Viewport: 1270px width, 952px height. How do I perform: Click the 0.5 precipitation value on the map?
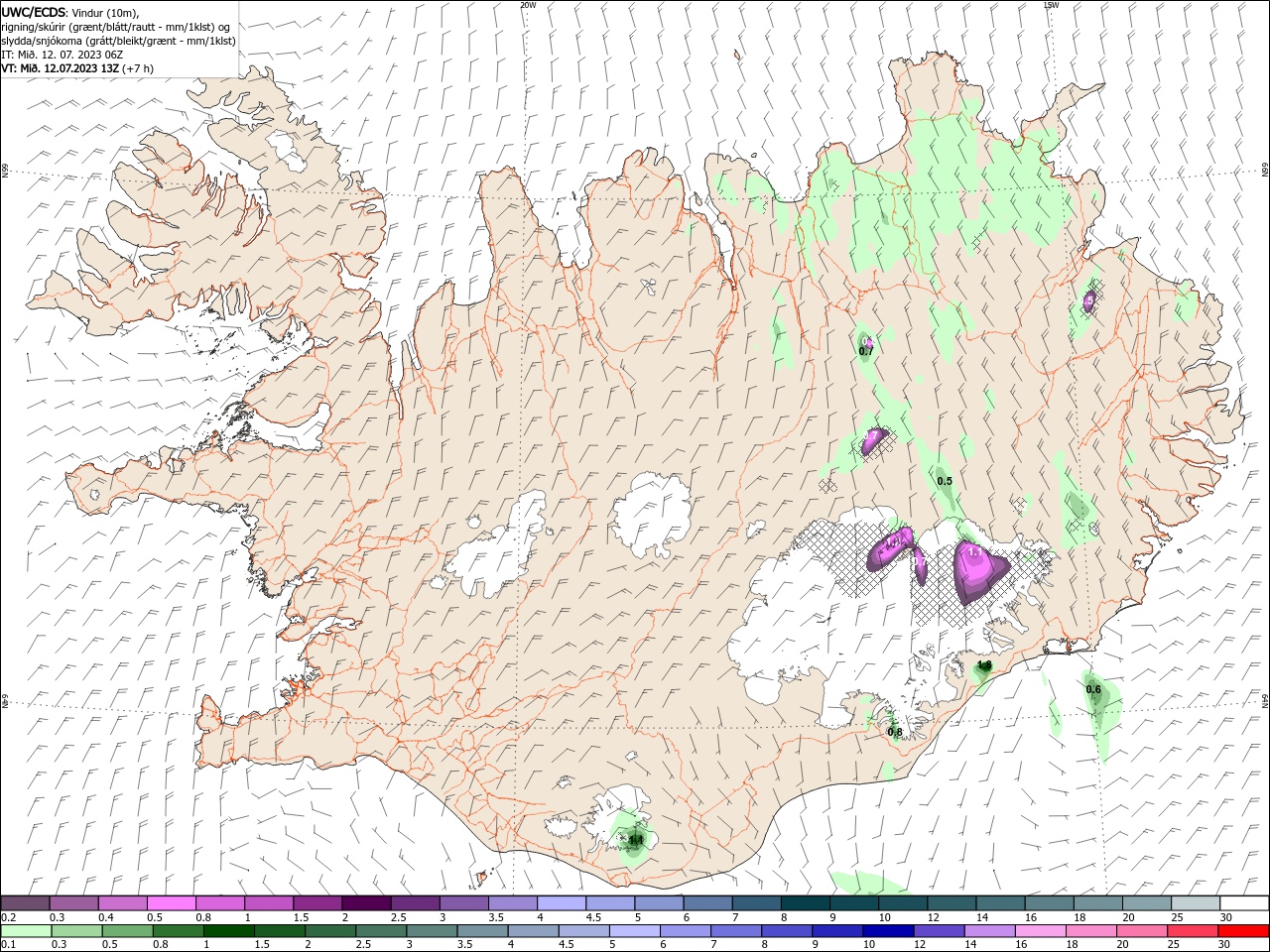click(945, 481)
